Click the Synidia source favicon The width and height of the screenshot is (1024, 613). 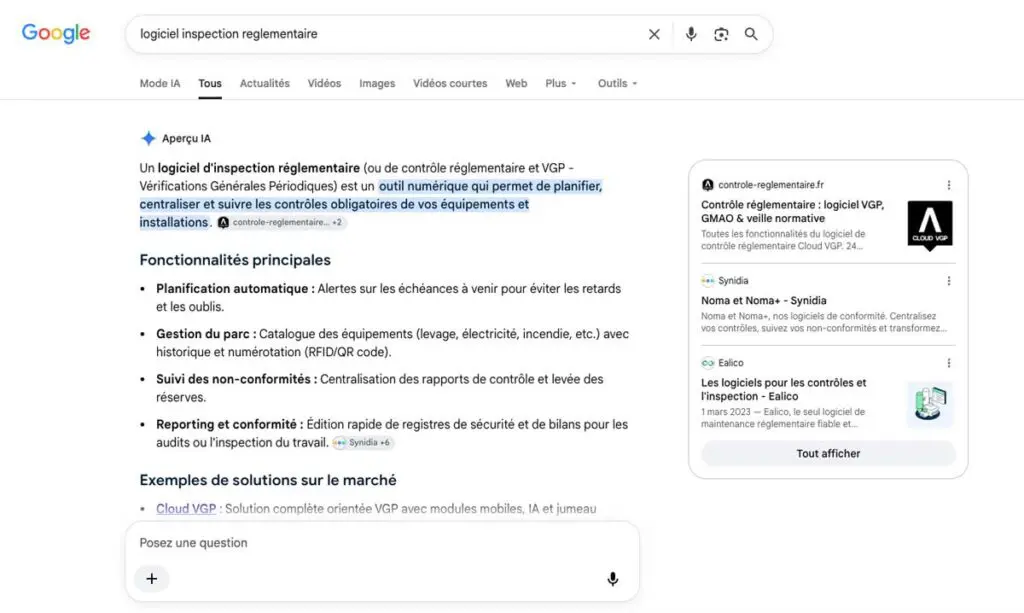[707, 281]
